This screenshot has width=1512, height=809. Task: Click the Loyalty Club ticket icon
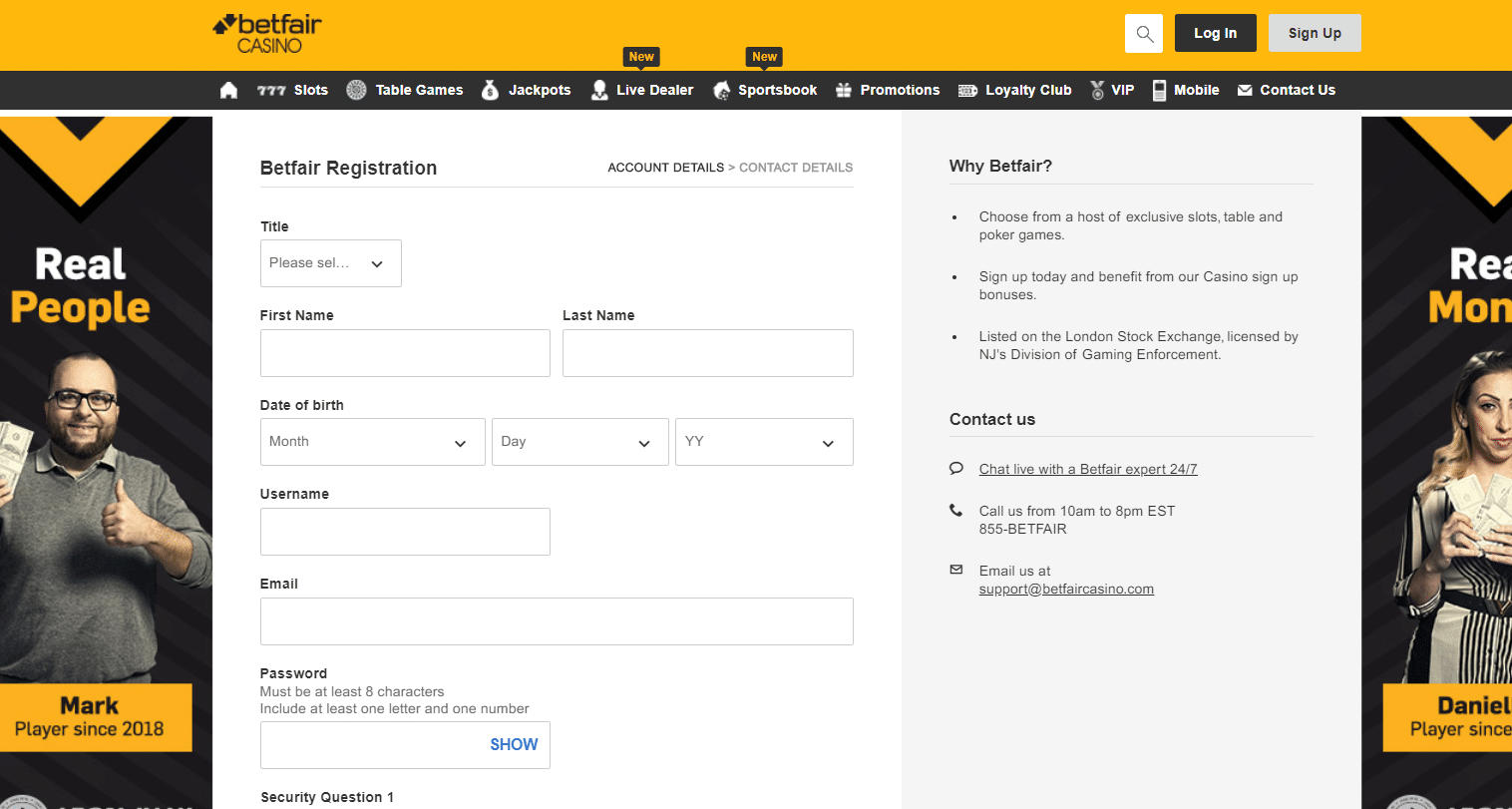(x=967, y=90)
